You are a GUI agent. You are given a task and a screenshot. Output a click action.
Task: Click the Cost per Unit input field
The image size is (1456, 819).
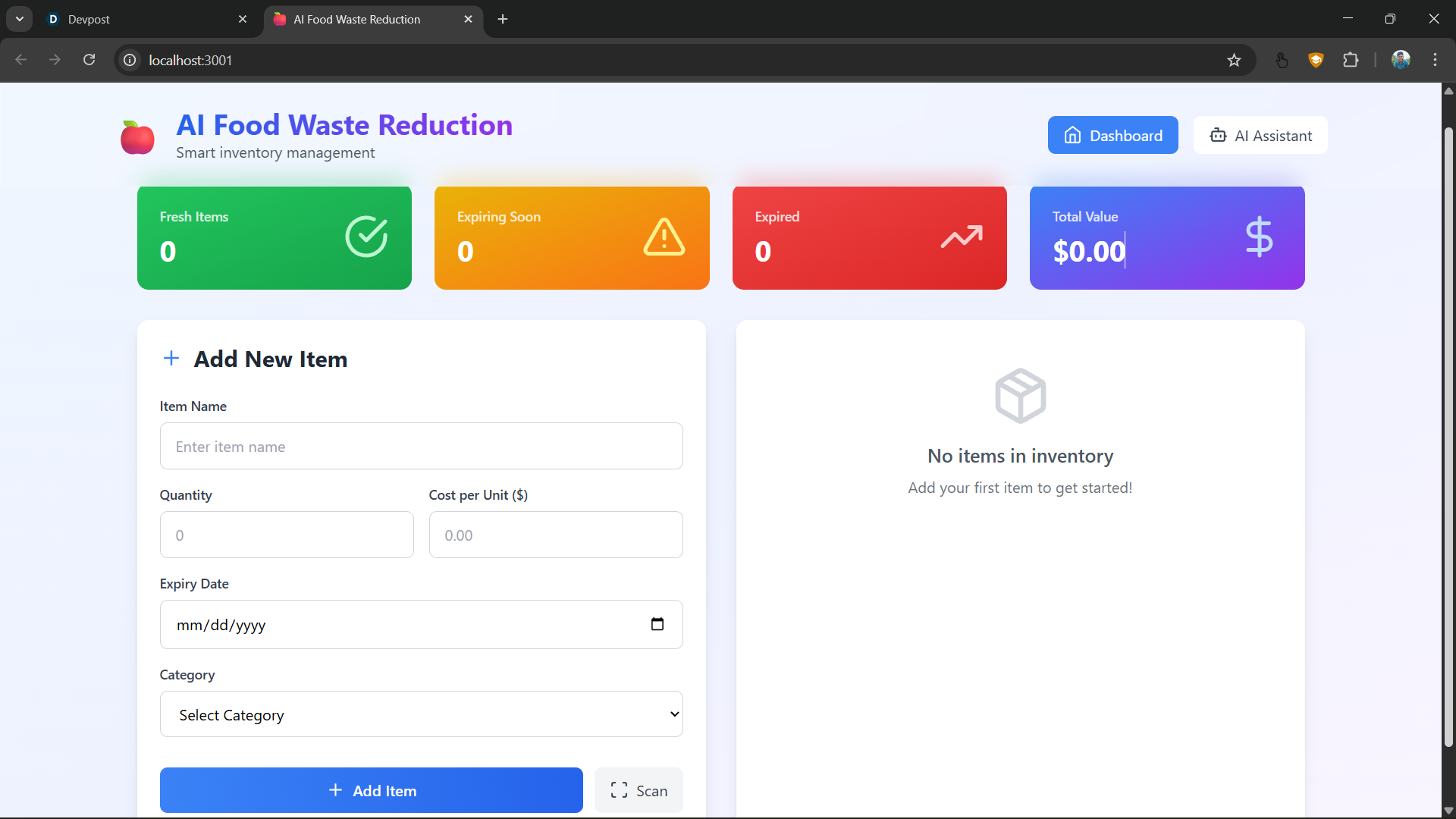point(555,535)
